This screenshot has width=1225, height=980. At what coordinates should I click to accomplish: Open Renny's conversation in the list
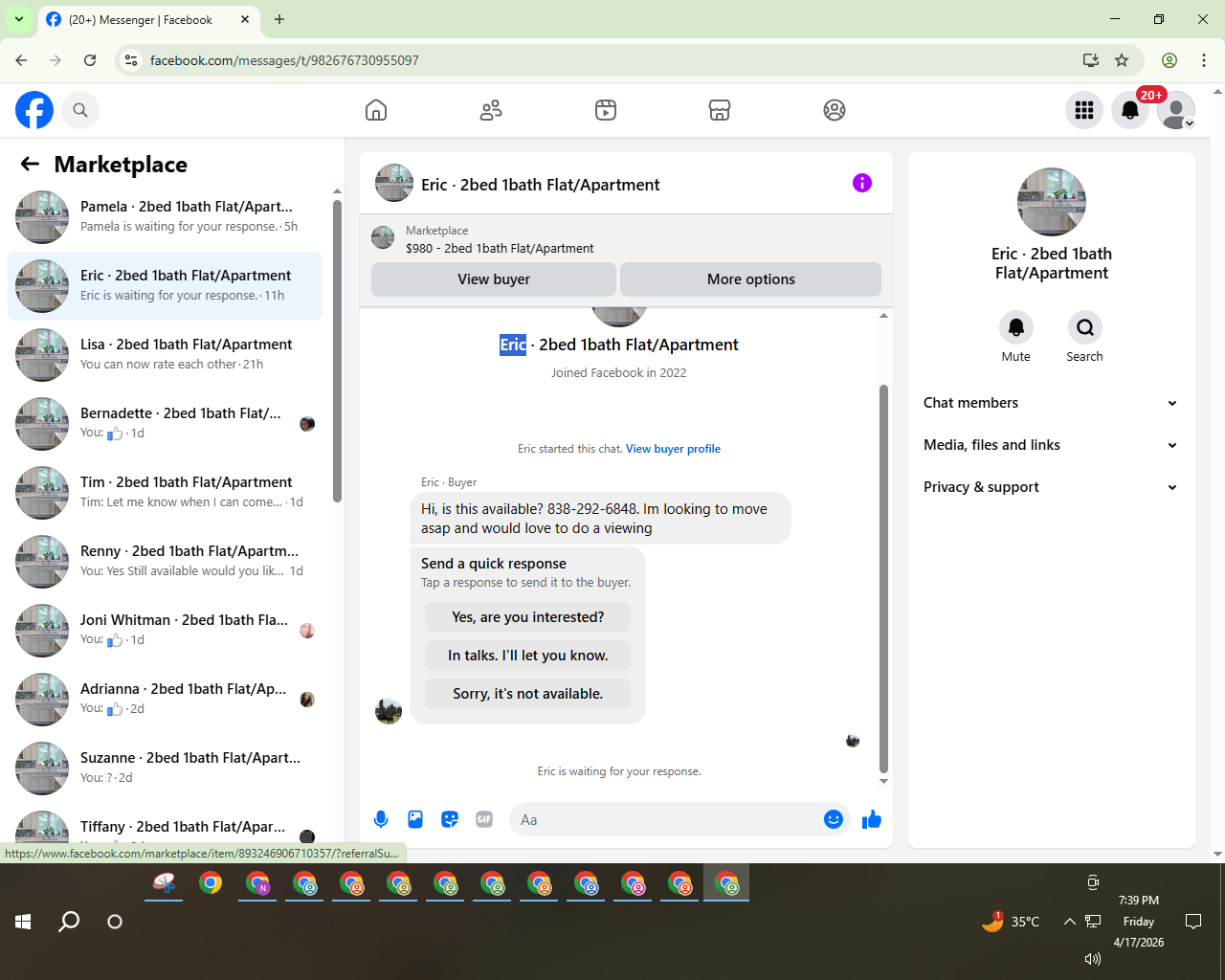pyautogui.click(x=165, y=562)
